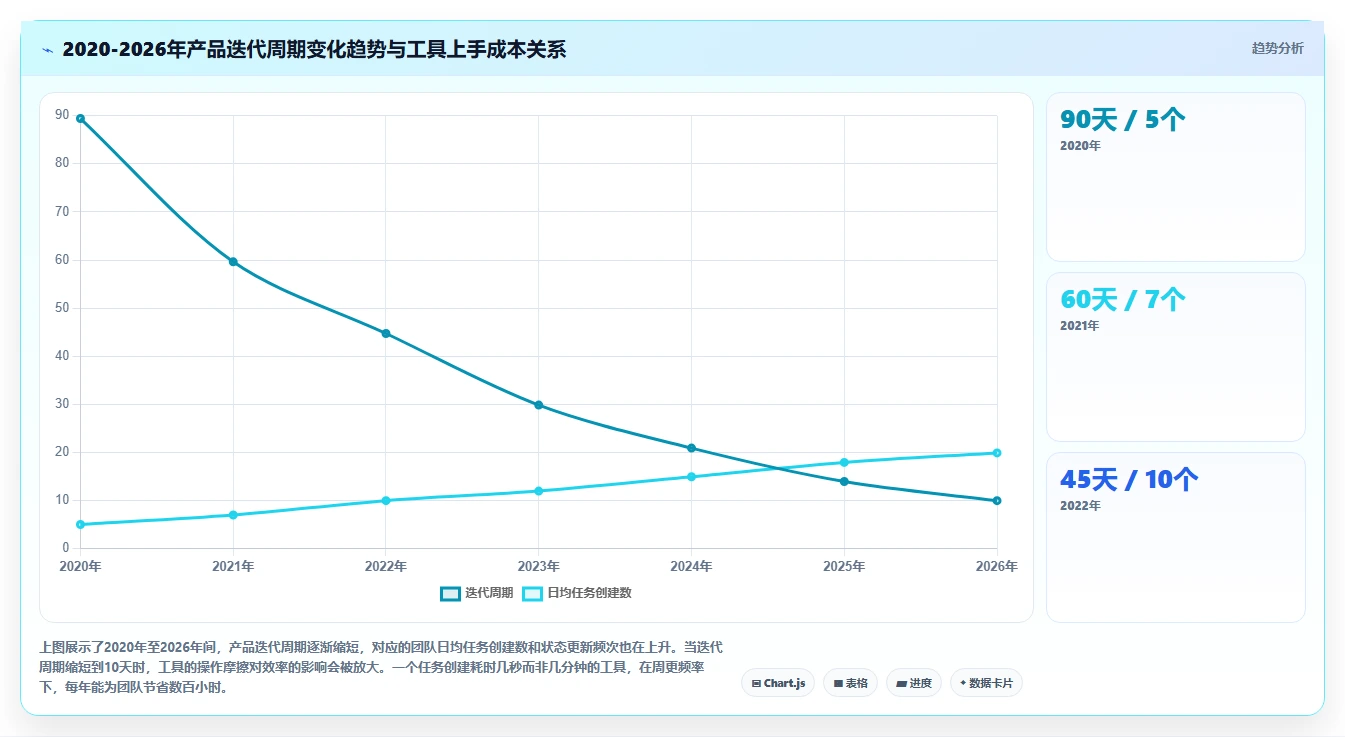
Task: Click the 2024 日均任务创建数 point at 15
Action: [691, 476]
